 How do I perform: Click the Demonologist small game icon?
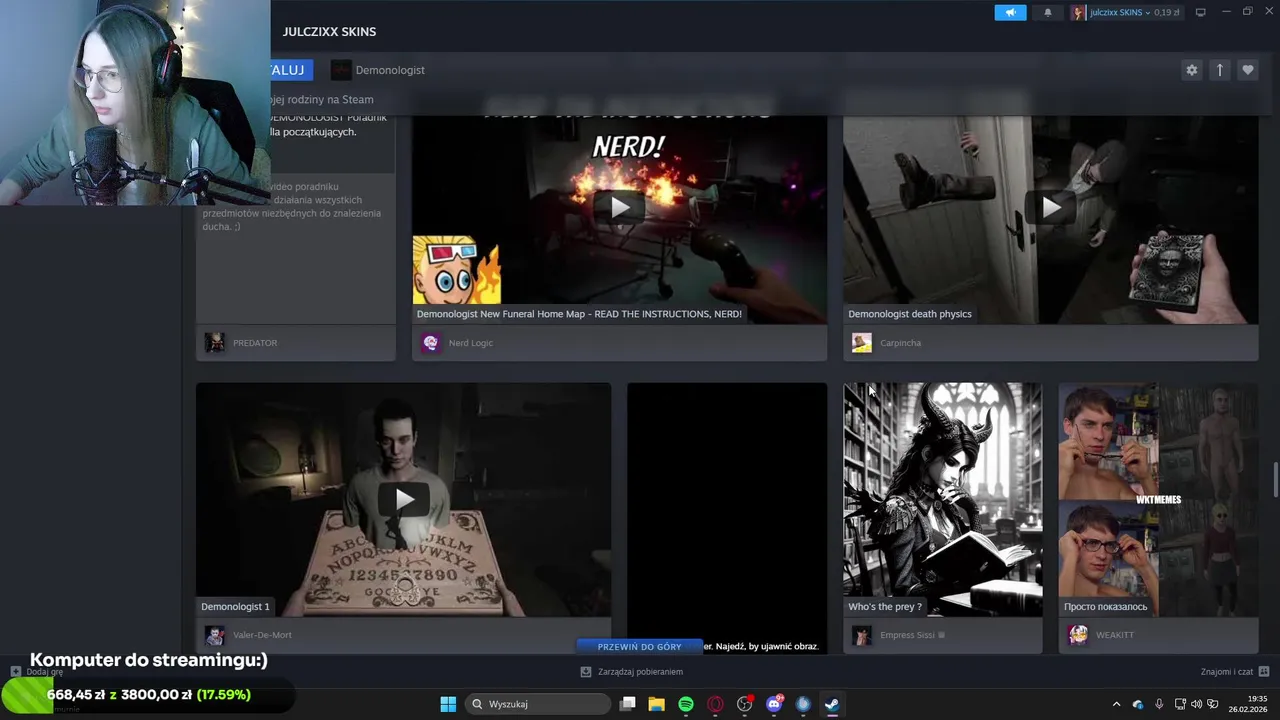[341, 70]
